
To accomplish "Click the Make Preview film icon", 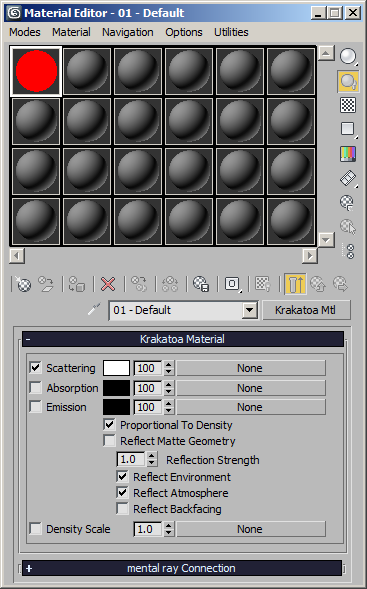I will tap(348, 178).
